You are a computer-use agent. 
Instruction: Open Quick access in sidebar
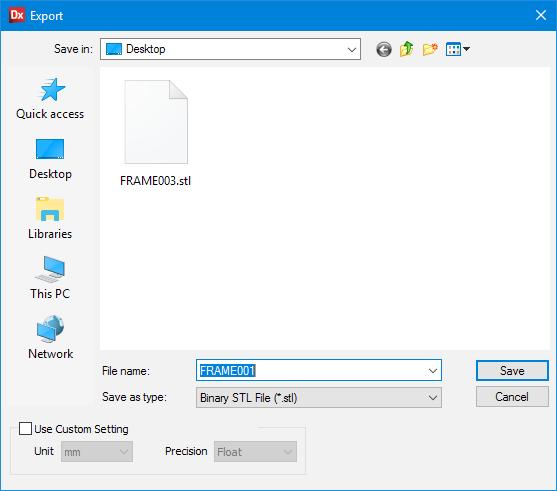(x=50, y=99)
